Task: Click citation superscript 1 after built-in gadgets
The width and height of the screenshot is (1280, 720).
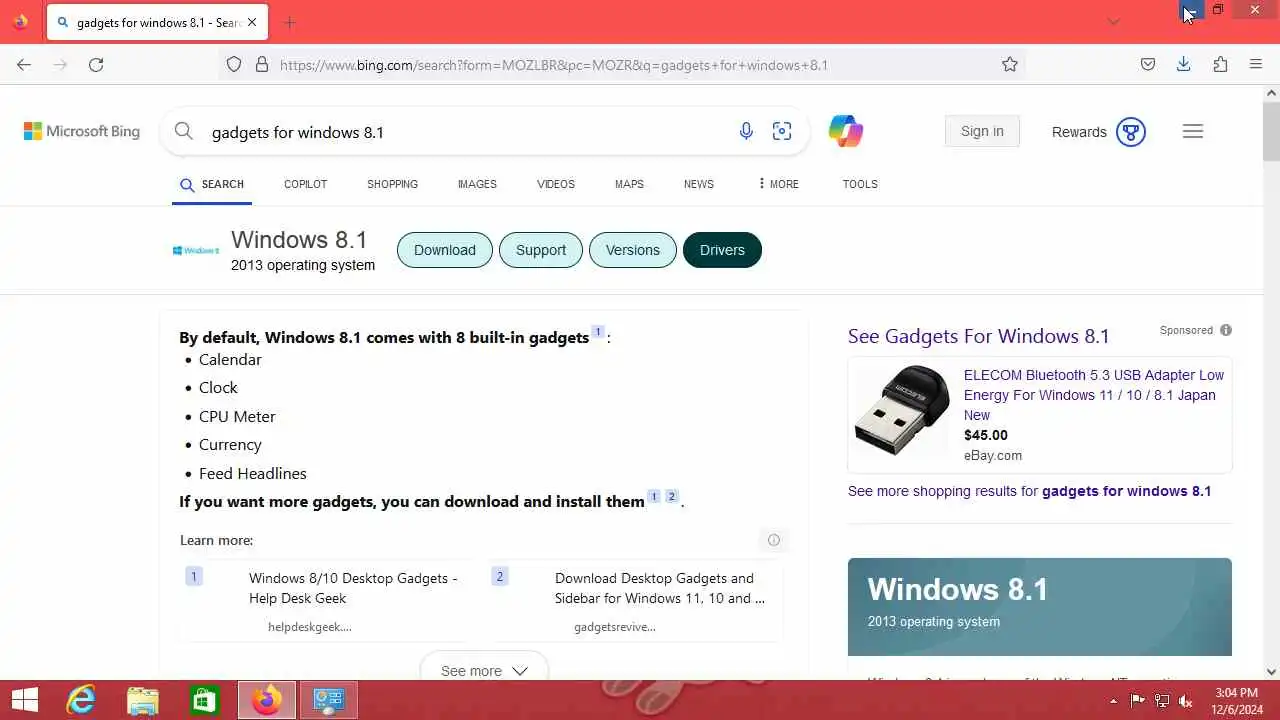Action: click(598, 332)
